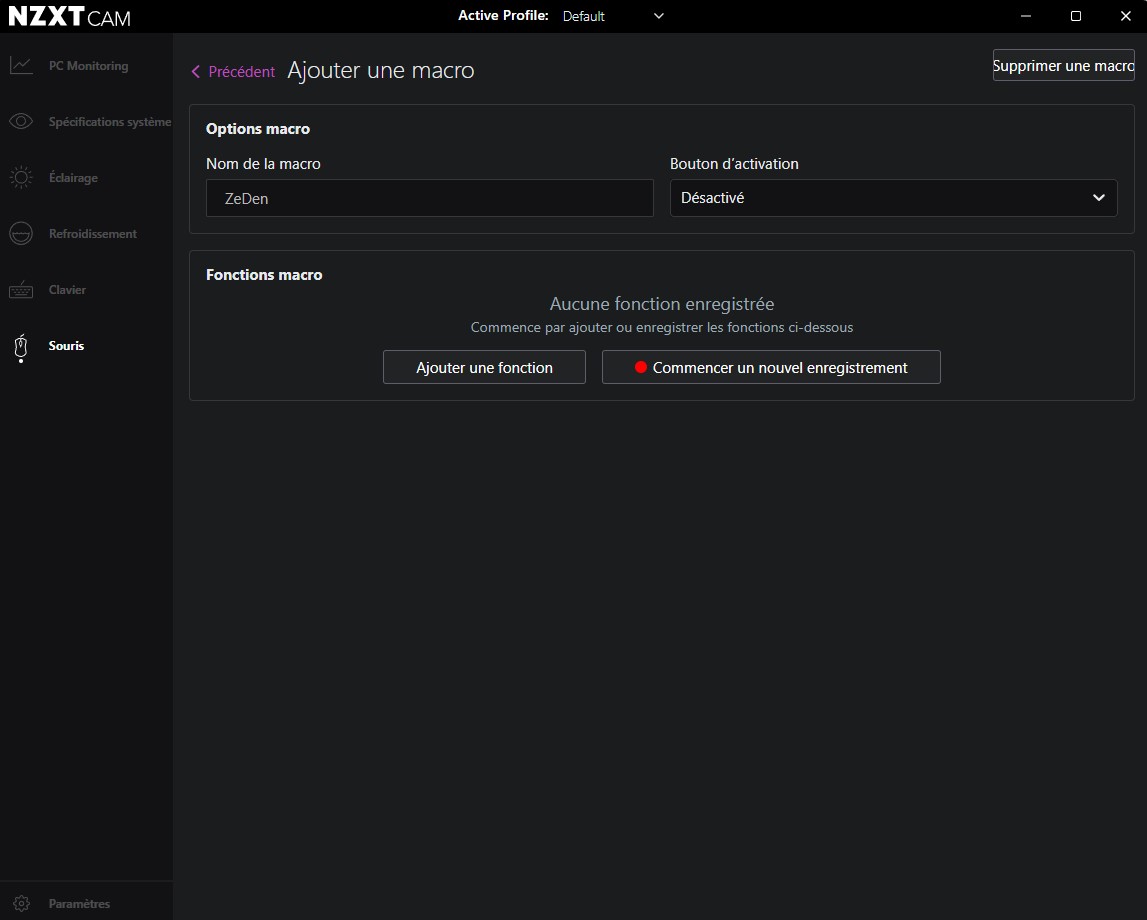Viewport: 1147px width, 920px height.
Task: Click the NZXT CAM logo
Action: (69, 17)
